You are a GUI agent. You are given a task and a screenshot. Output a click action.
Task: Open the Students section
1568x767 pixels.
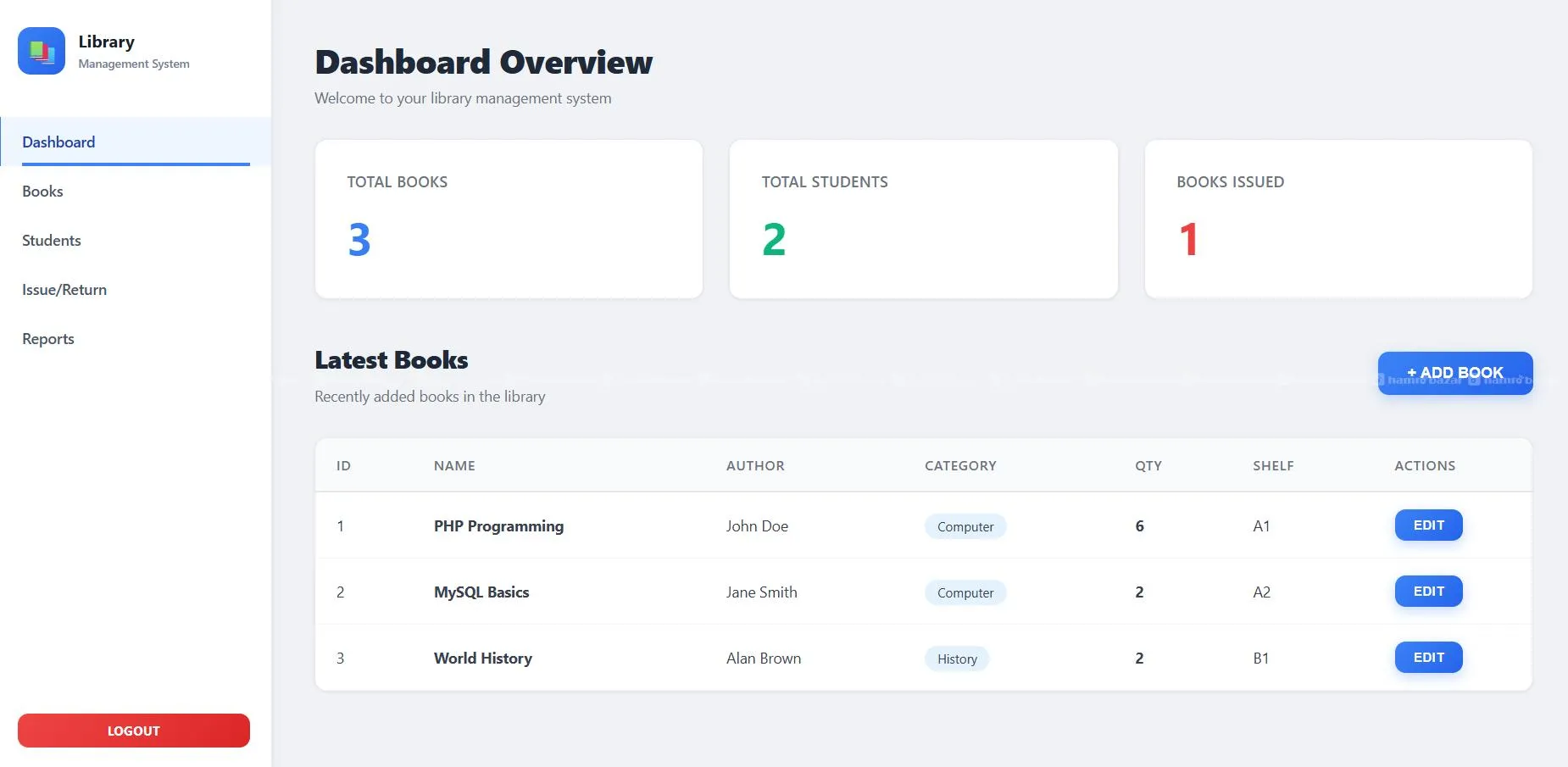click(x=52, y=241)
